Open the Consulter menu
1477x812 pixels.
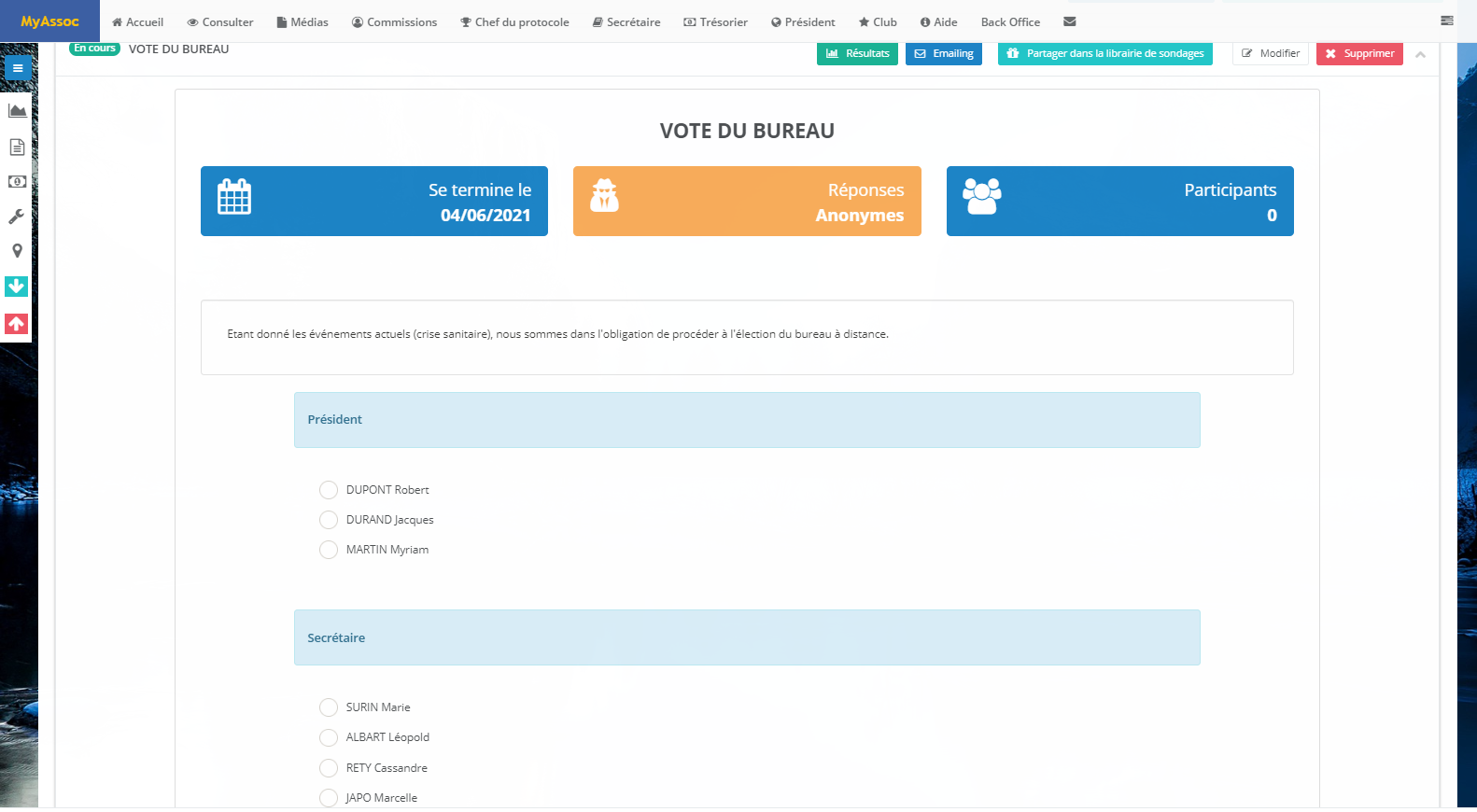pyautogui.click(x=220, y=21)
